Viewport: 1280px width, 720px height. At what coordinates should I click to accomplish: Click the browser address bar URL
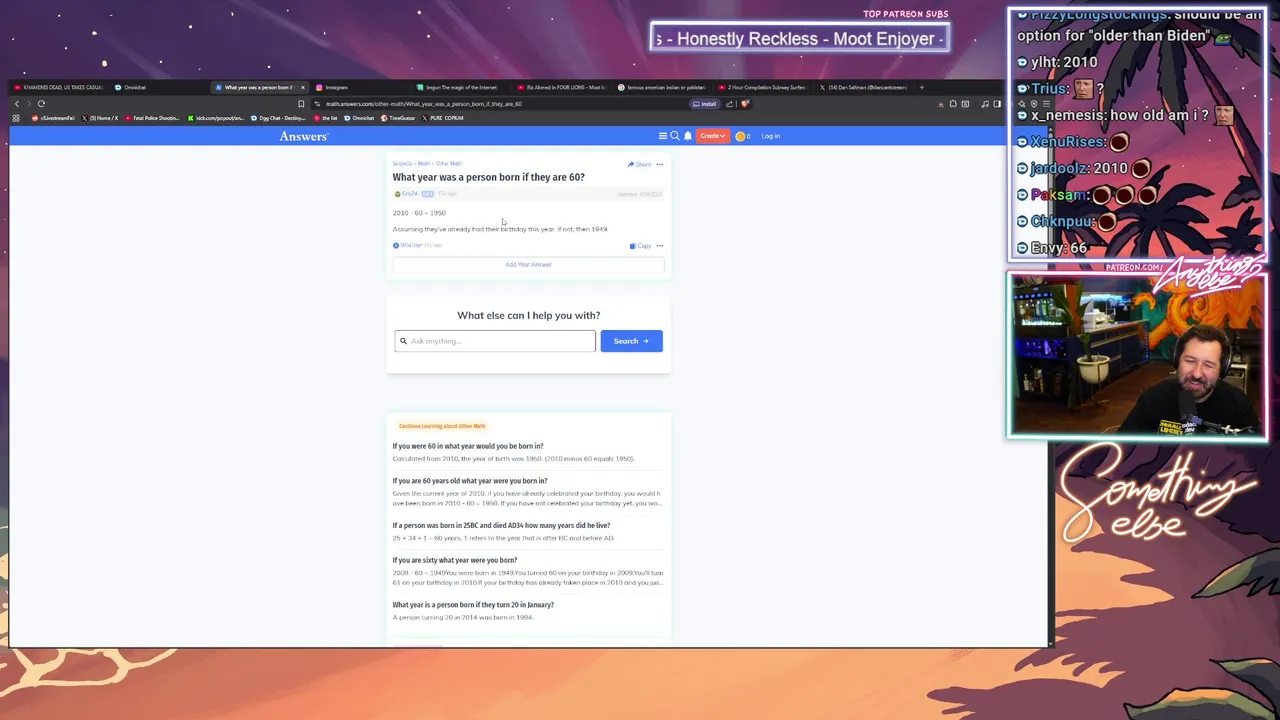pyautogui.click(x=423, y=104)
